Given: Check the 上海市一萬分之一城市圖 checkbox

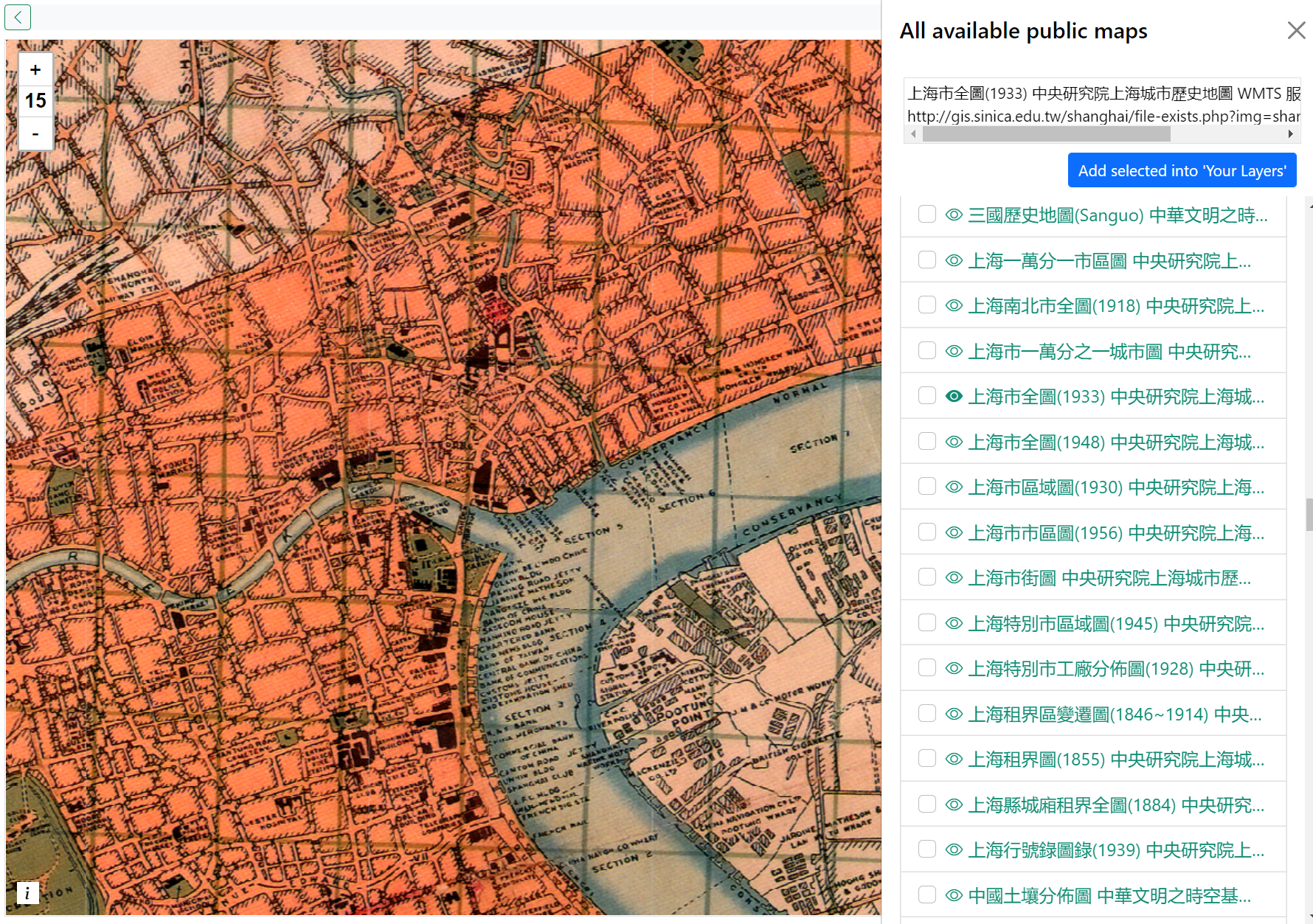Looking at the screenshot, I should pyautogui.click(x=927, y=350).
